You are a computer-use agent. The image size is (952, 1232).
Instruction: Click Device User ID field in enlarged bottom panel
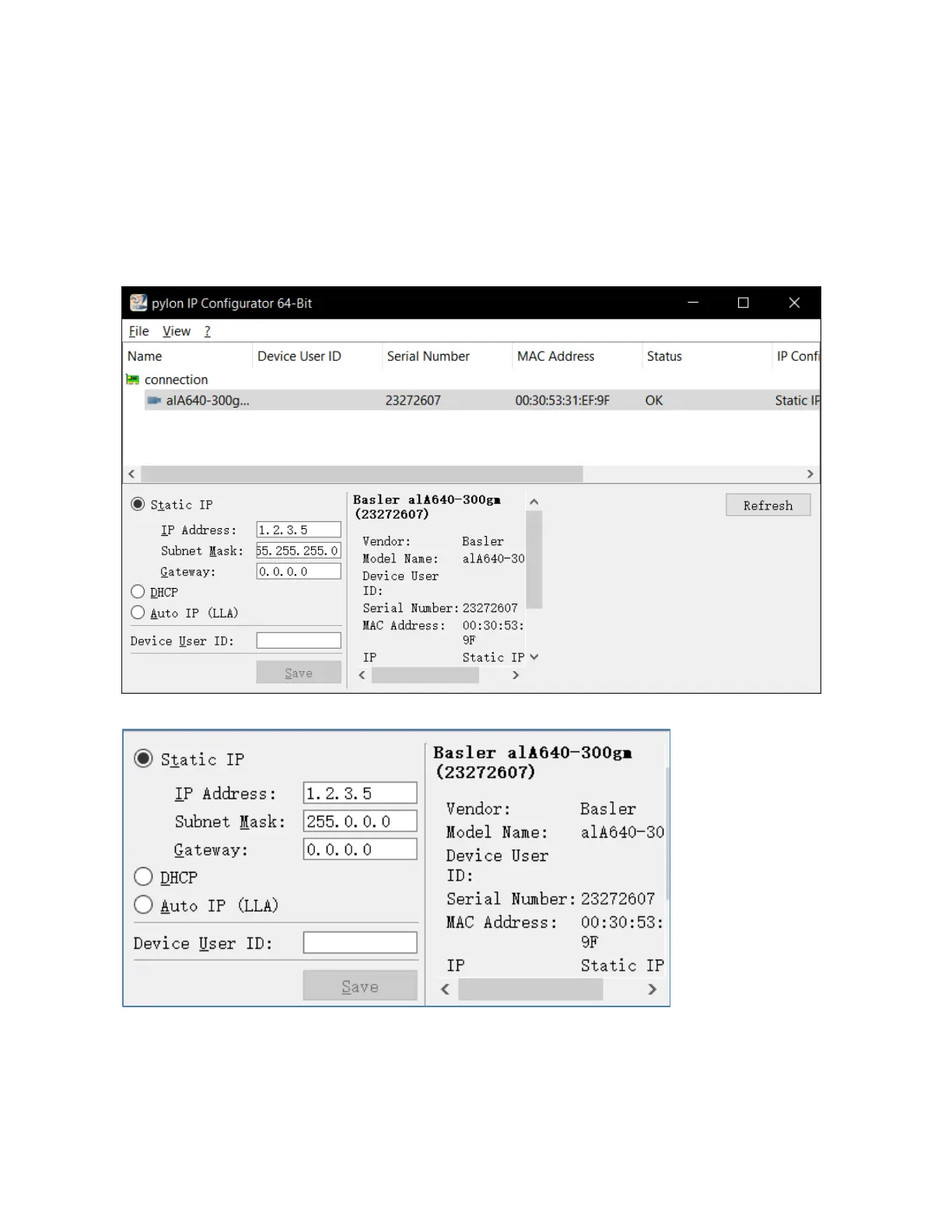360,943
